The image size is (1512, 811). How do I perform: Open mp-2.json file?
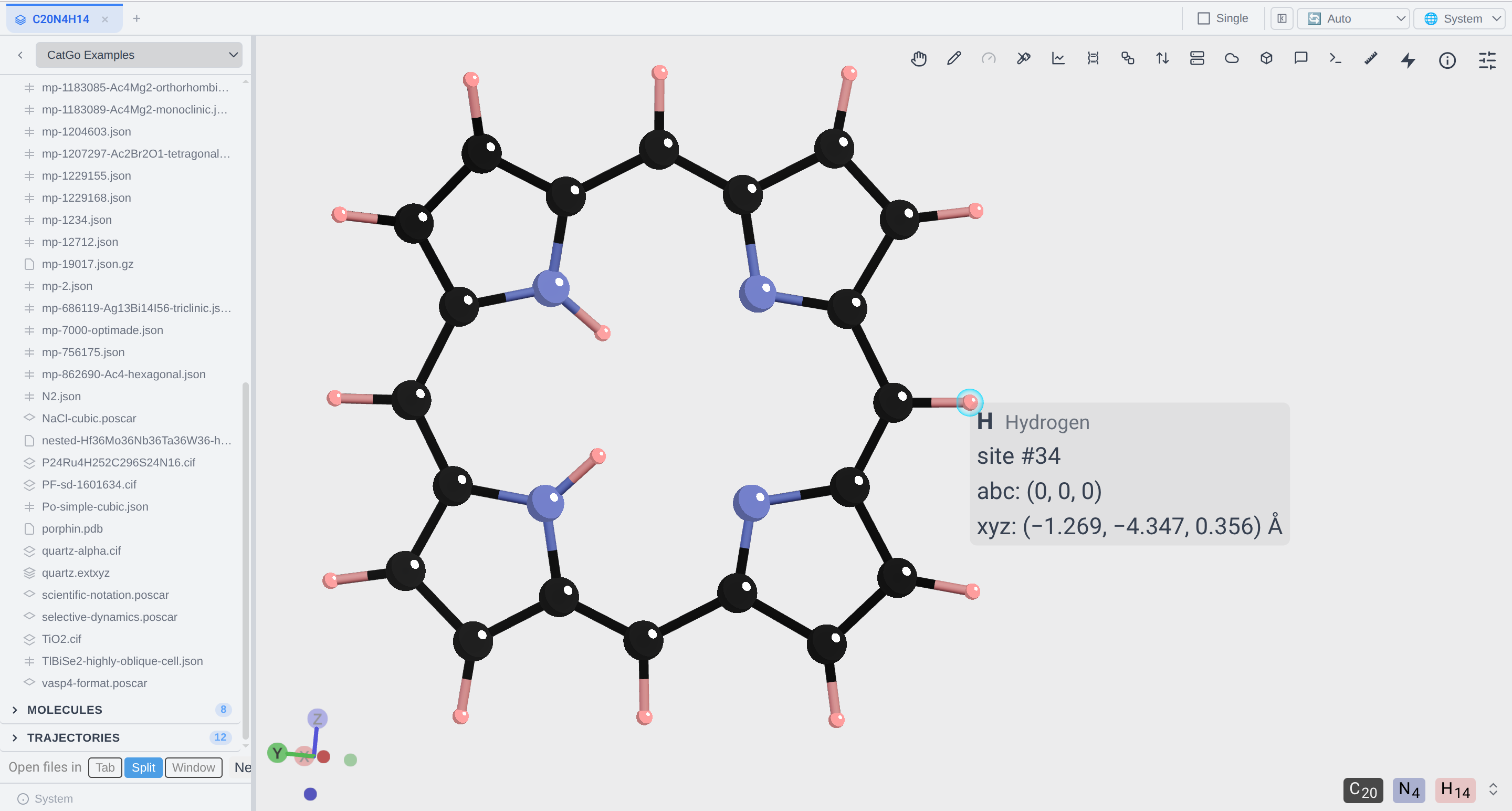[x=67, y=286]
